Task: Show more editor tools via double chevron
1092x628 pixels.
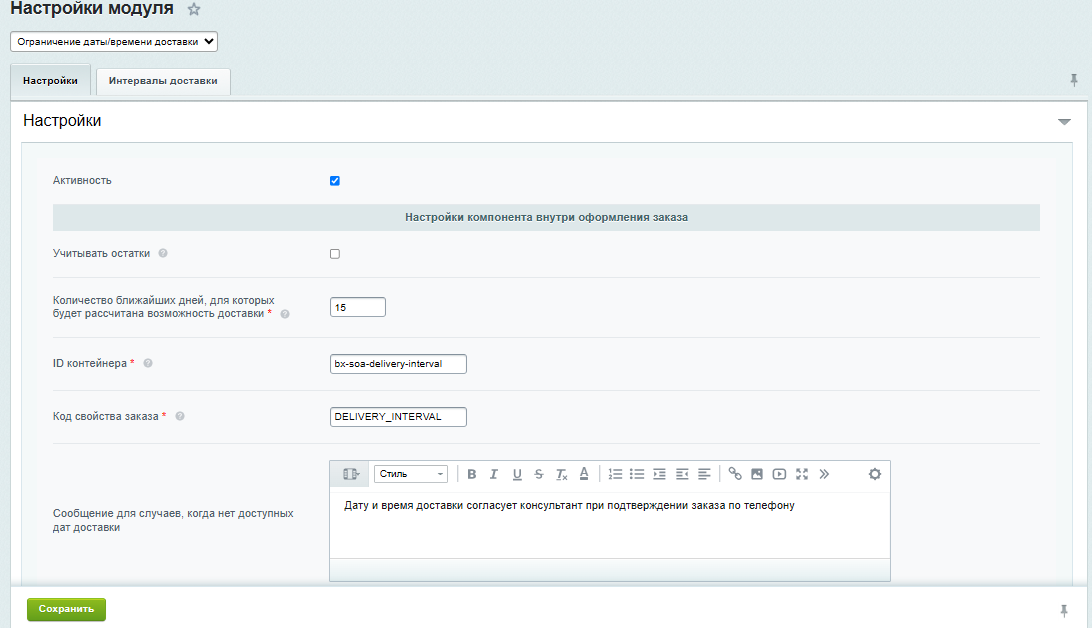Action: (824, 474)
